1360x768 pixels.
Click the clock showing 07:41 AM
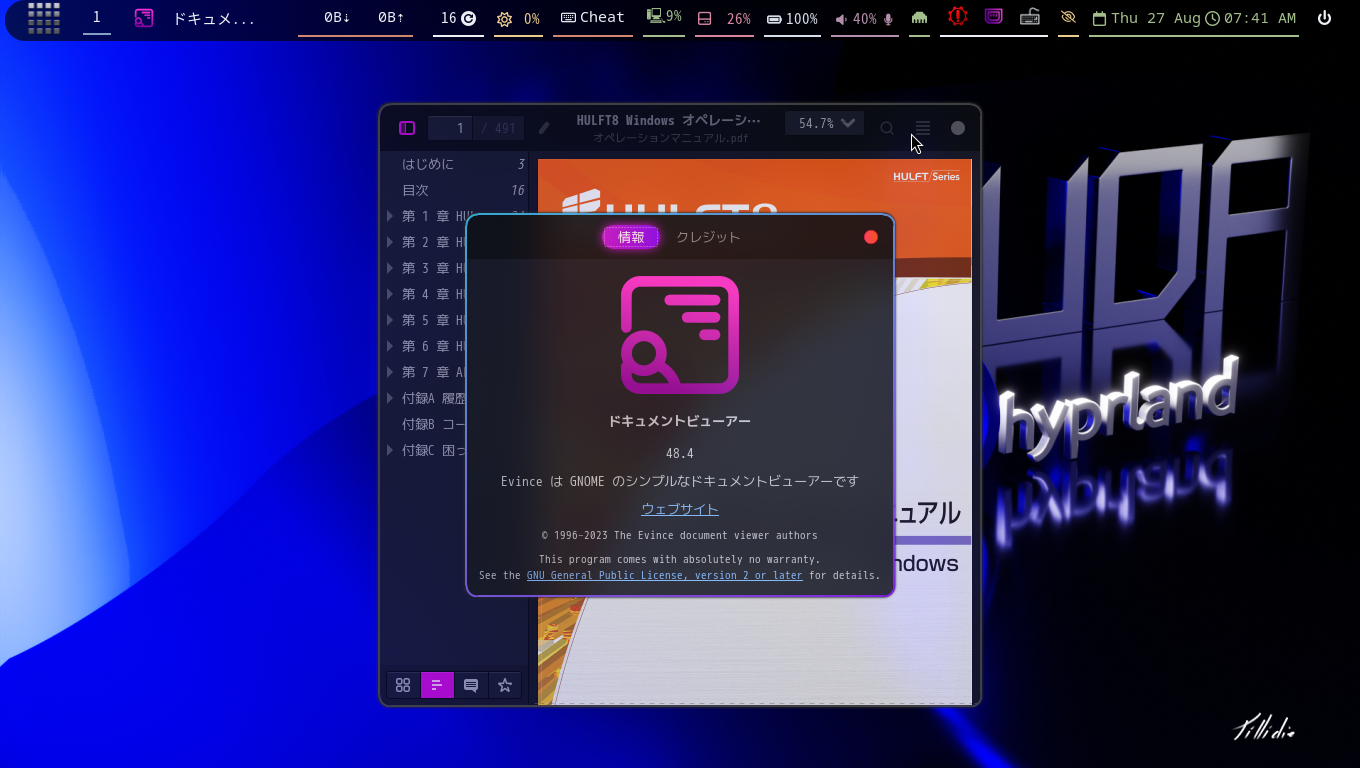point(1251,18)
